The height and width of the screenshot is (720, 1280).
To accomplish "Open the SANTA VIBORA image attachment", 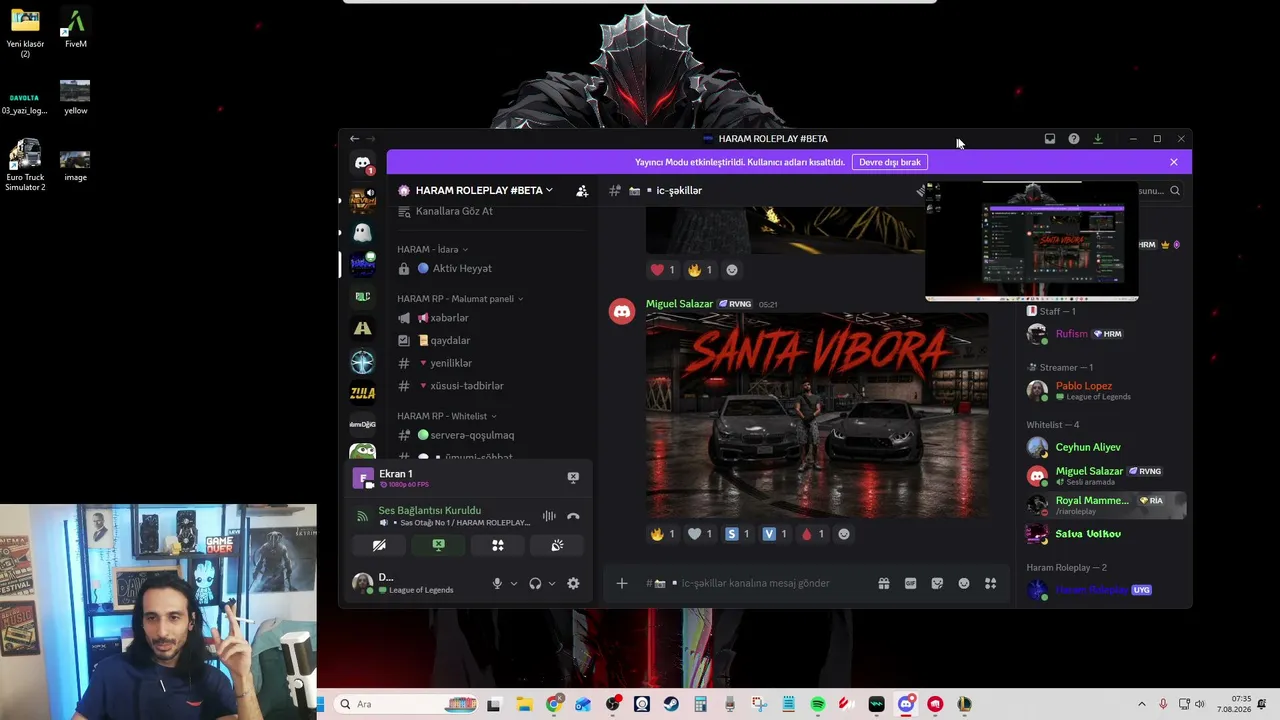I will click(x=817, y=416).
